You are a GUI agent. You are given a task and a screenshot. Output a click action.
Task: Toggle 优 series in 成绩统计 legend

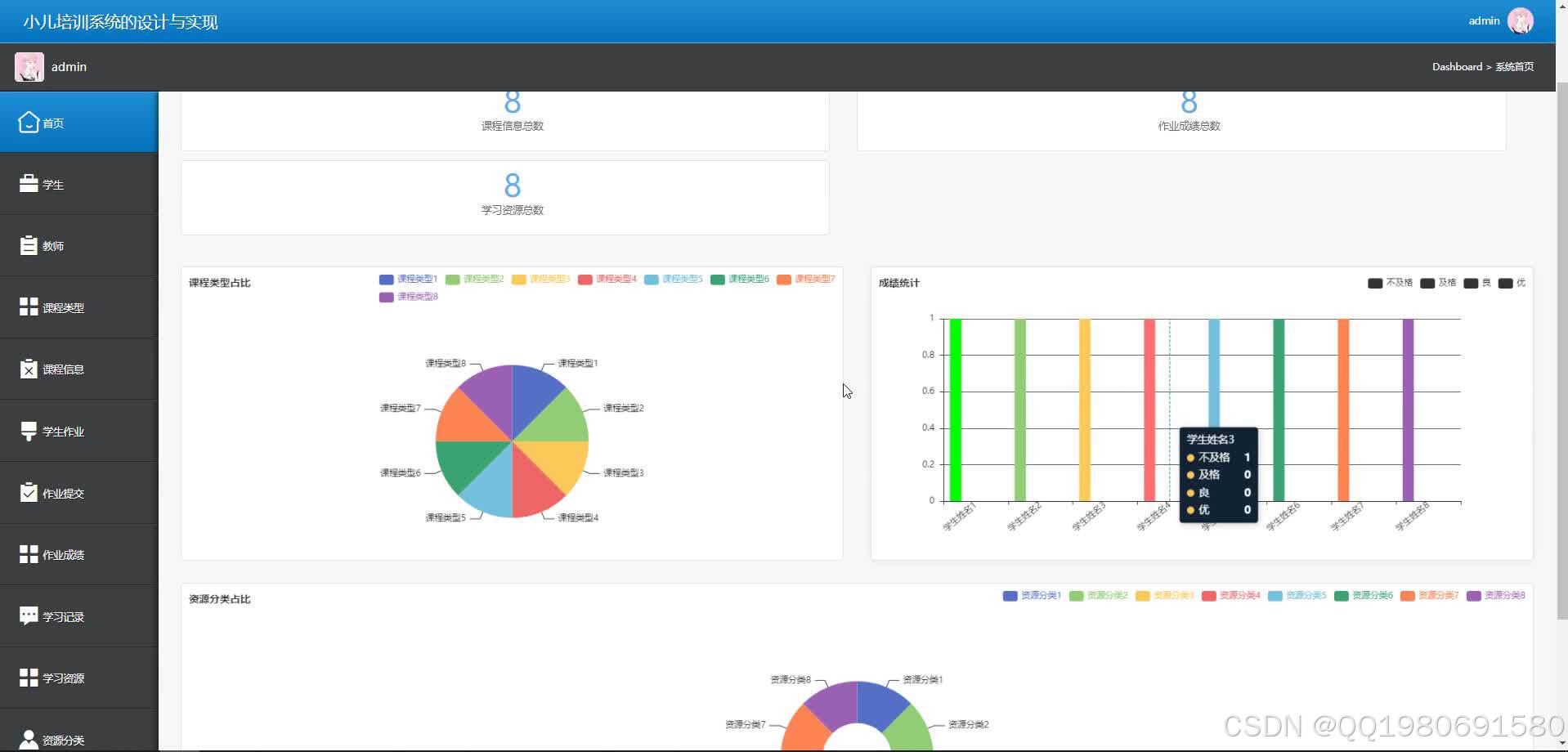pos(1512,283)
